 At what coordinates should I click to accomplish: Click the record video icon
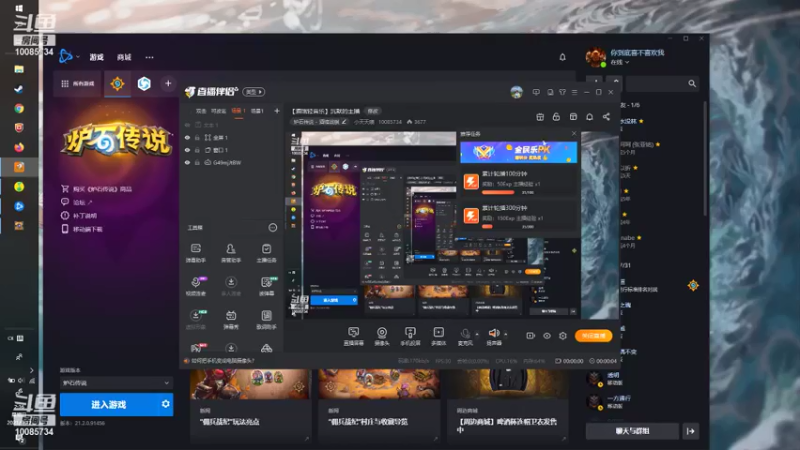click(531, 336)
